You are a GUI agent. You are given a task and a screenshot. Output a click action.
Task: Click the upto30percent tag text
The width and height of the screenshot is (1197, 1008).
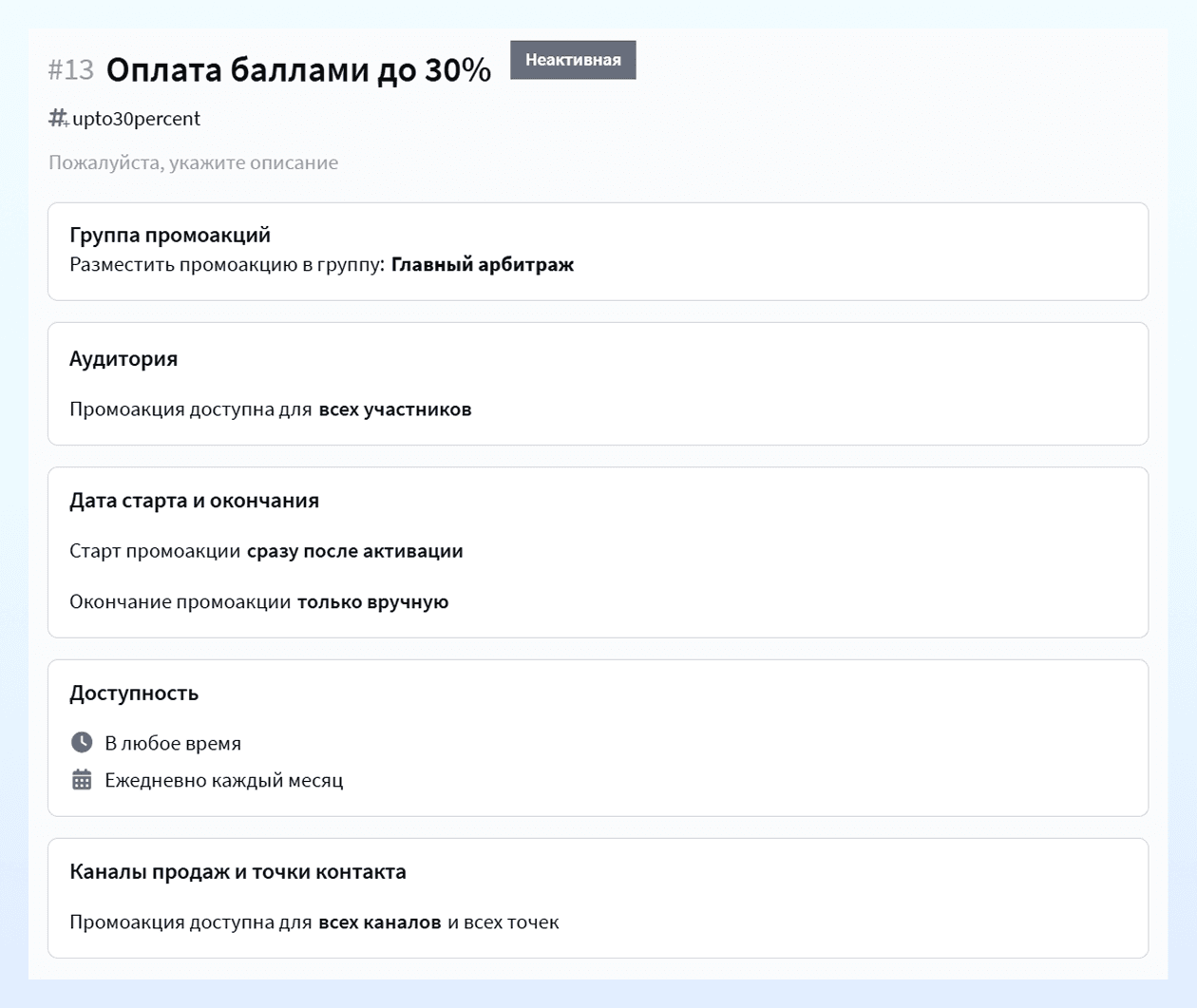(137, 119)
